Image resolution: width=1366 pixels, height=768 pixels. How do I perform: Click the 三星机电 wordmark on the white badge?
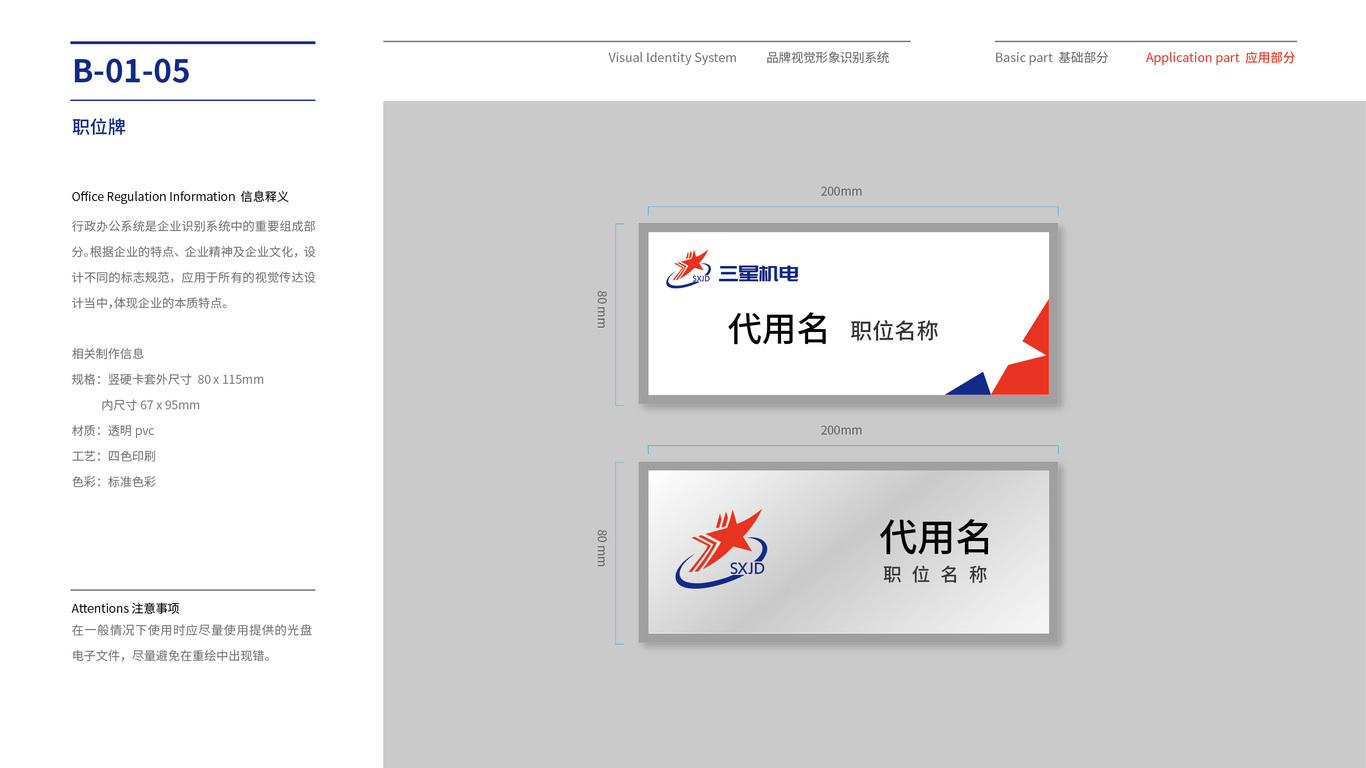tap(759, 273)
